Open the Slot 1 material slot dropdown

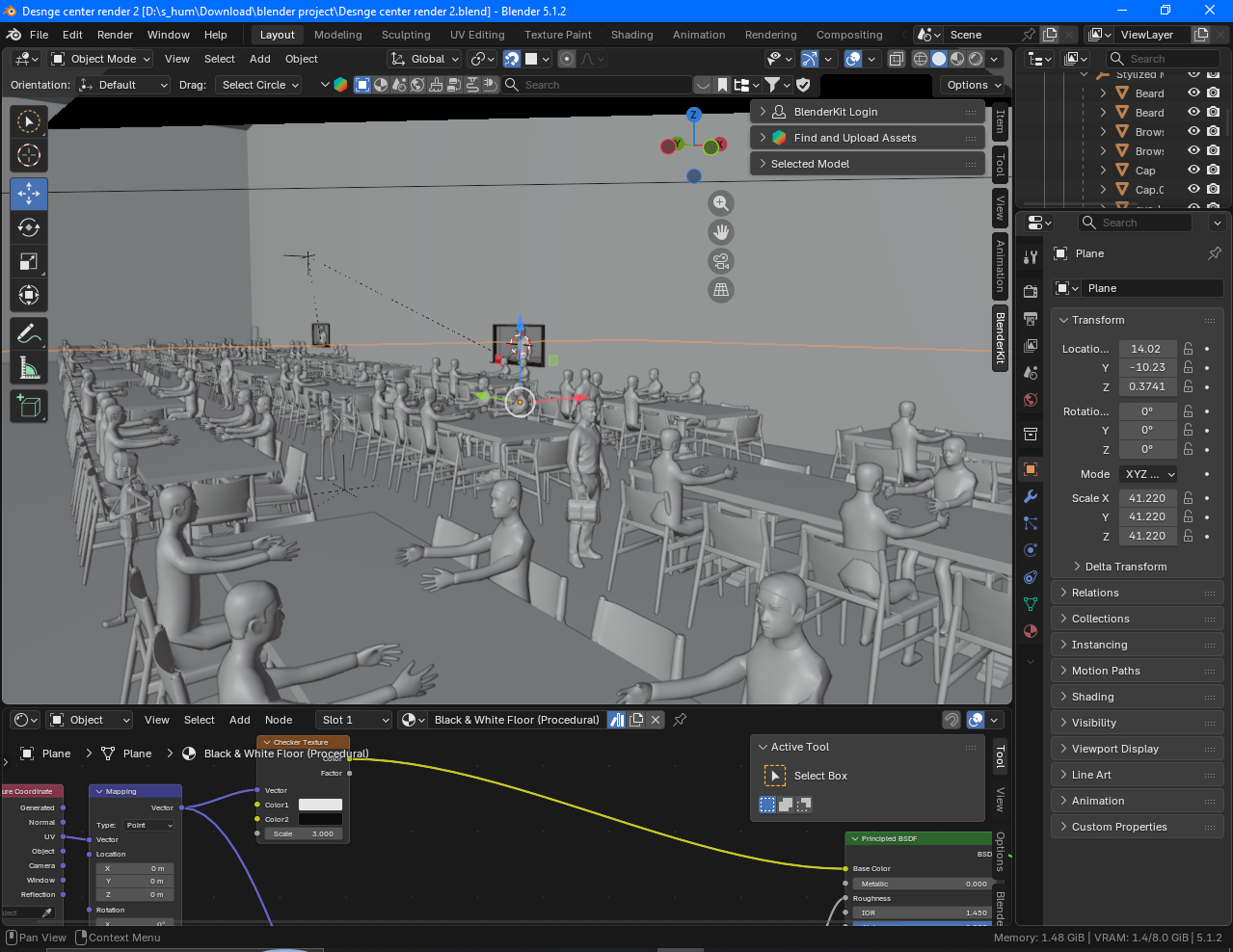coord(353,720)
